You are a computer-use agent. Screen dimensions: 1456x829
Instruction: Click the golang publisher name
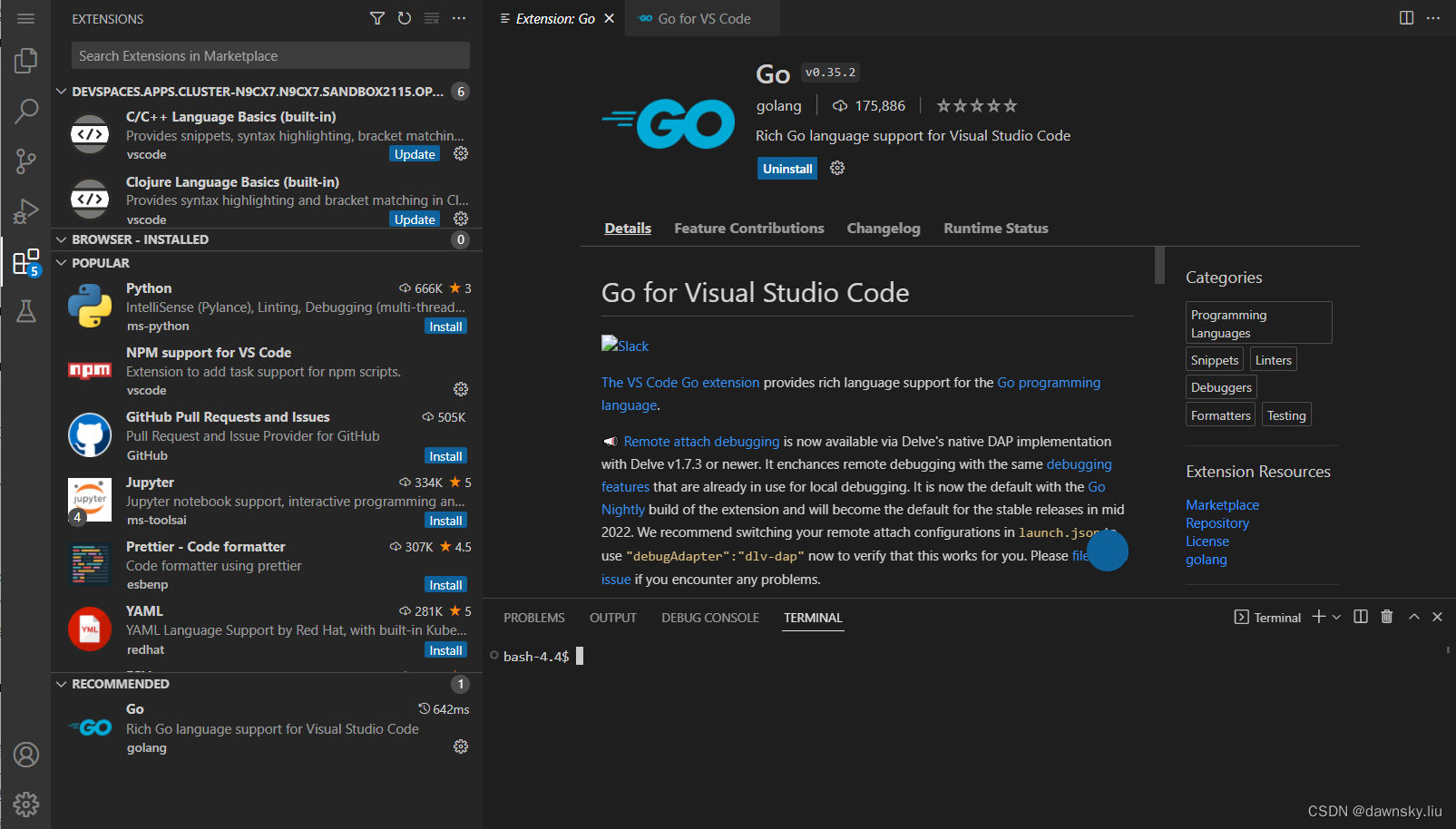tap(779, 106)
